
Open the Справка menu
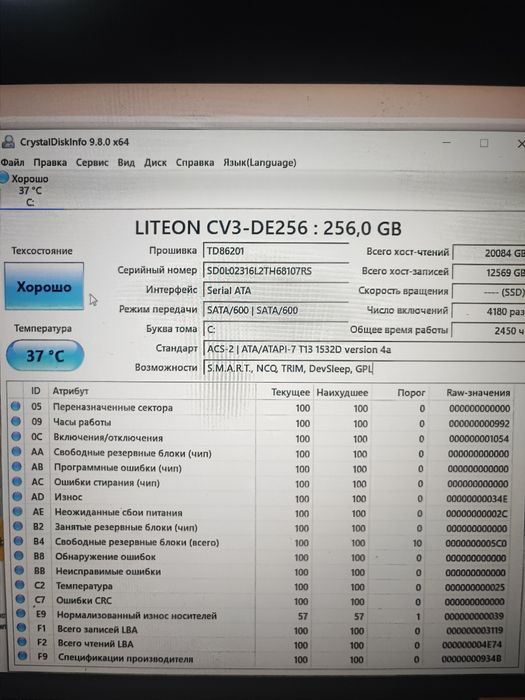coord(195,162)
